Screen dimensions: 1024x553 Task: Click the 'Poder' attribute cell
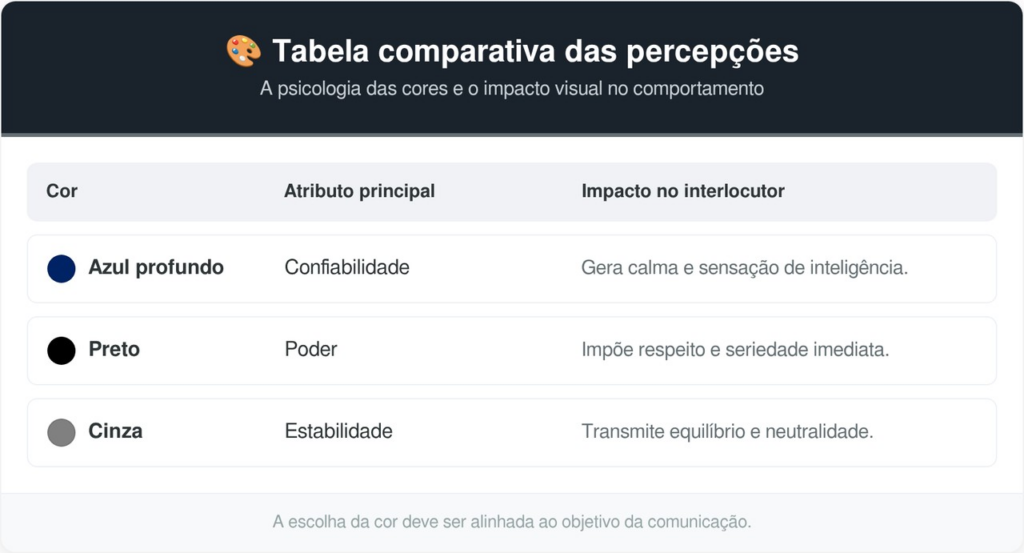pyautogui.click(x=311, y=350)
